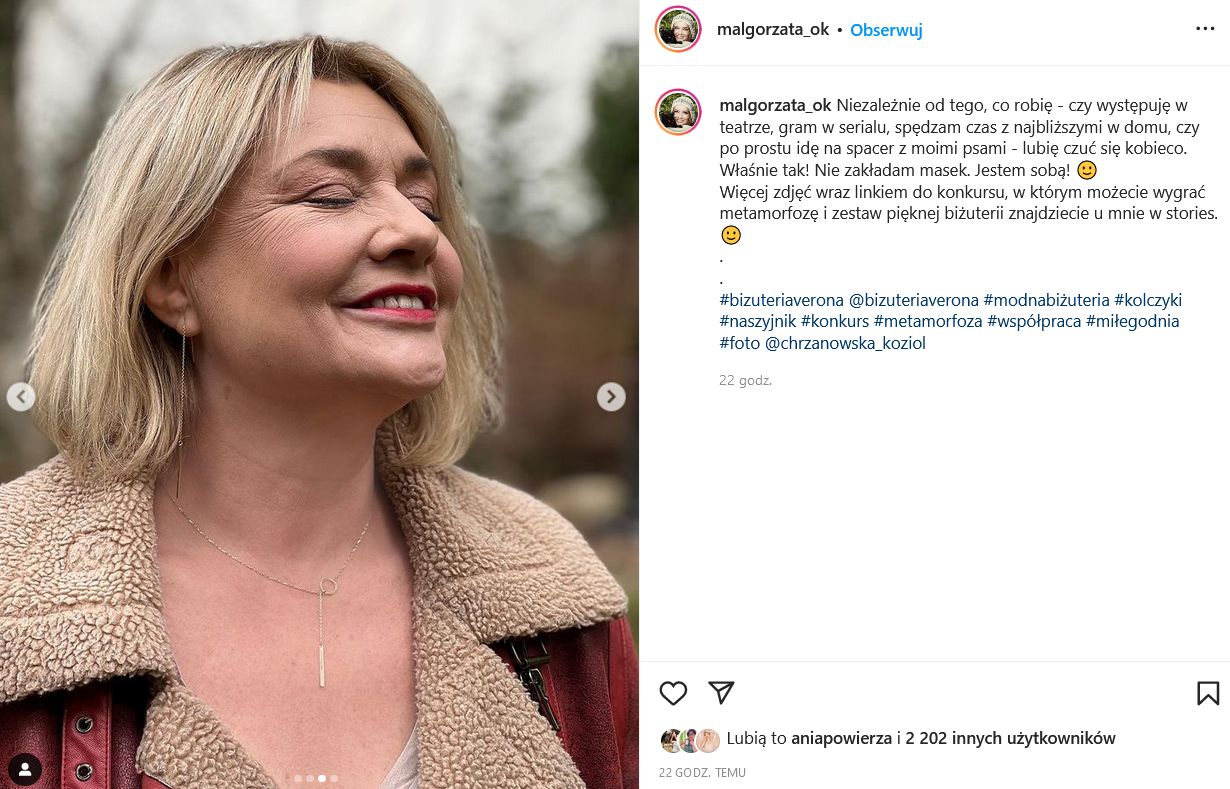Viewport: 1230px width, 789px height.
Task: Save the post with the bookmark icon
Action: (1207, 693)
